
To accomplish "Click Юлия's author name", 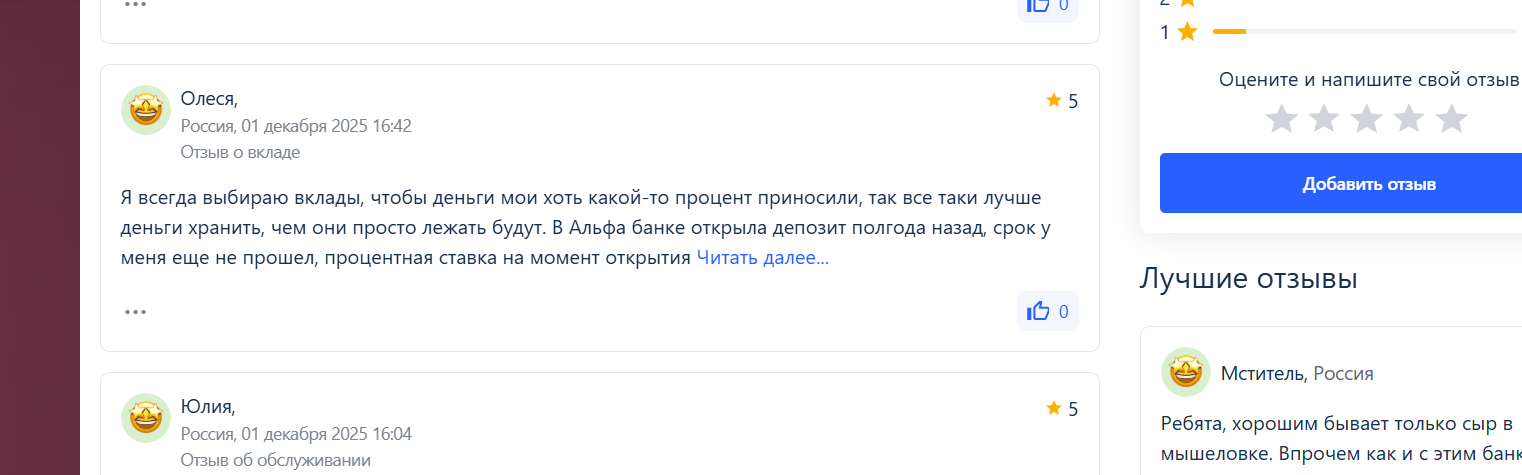I will pos(207,407).
